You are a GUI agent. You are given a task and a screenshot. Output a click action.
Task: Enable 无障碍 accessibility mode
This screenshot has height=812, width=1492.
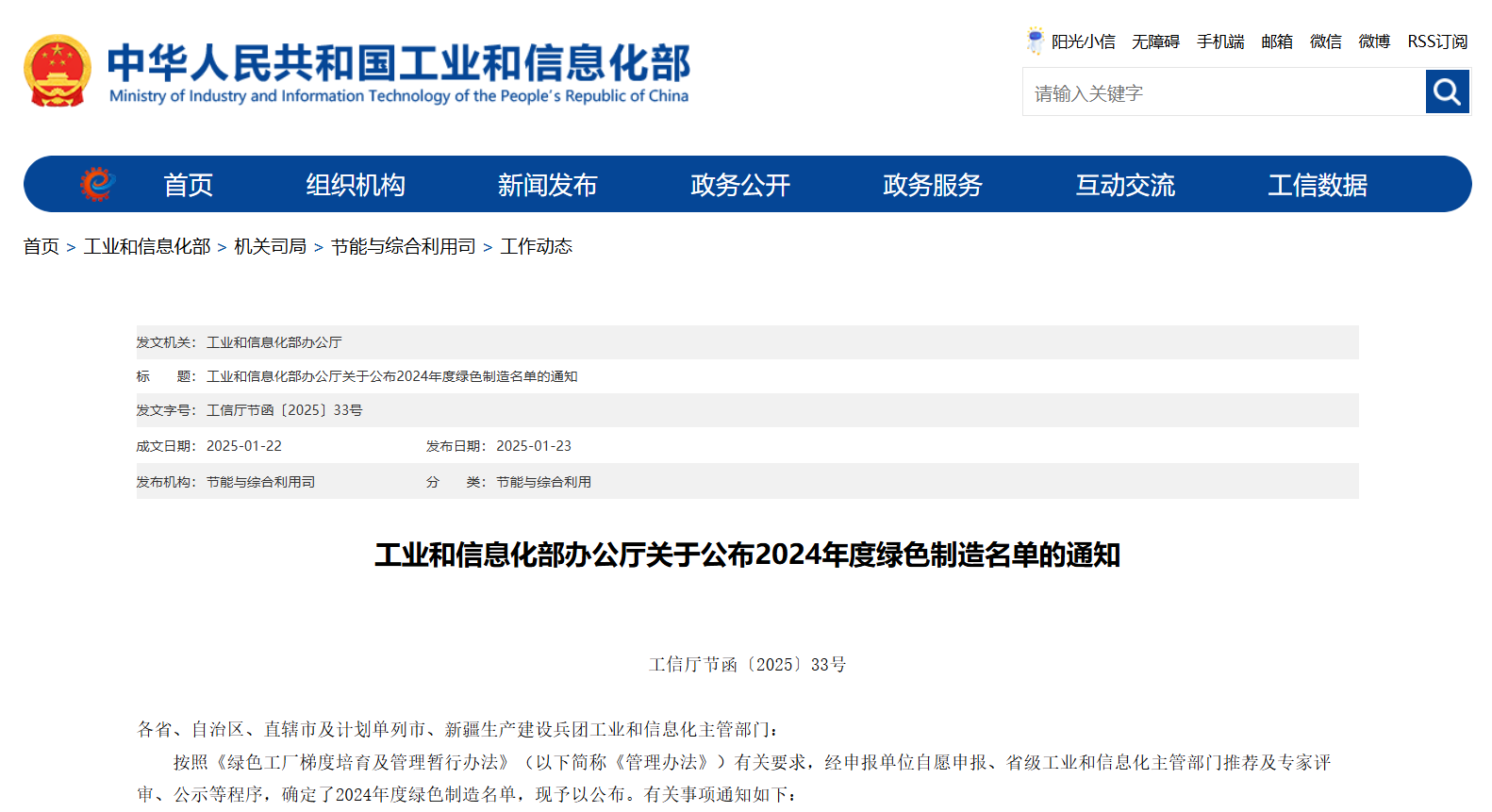pyautogui.click(x=1155, y=41)
